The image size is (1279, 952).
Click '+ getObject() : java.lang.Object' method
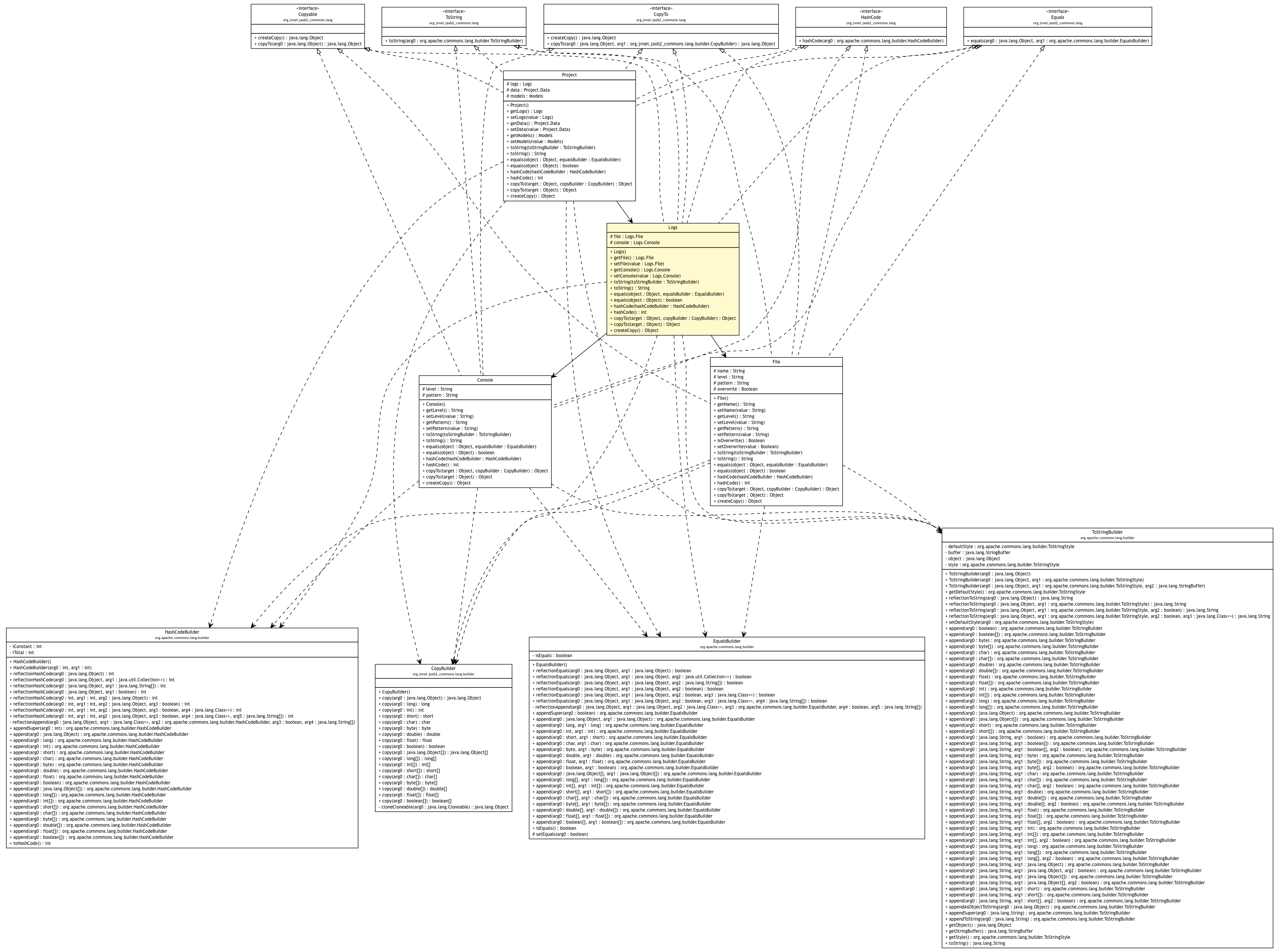click(978, 925)
